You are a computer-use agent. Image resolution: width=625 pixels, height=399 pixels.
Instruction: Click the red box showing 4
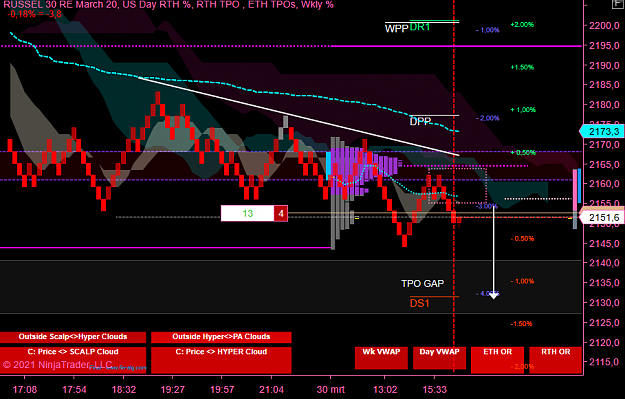[x=281, y=214]
